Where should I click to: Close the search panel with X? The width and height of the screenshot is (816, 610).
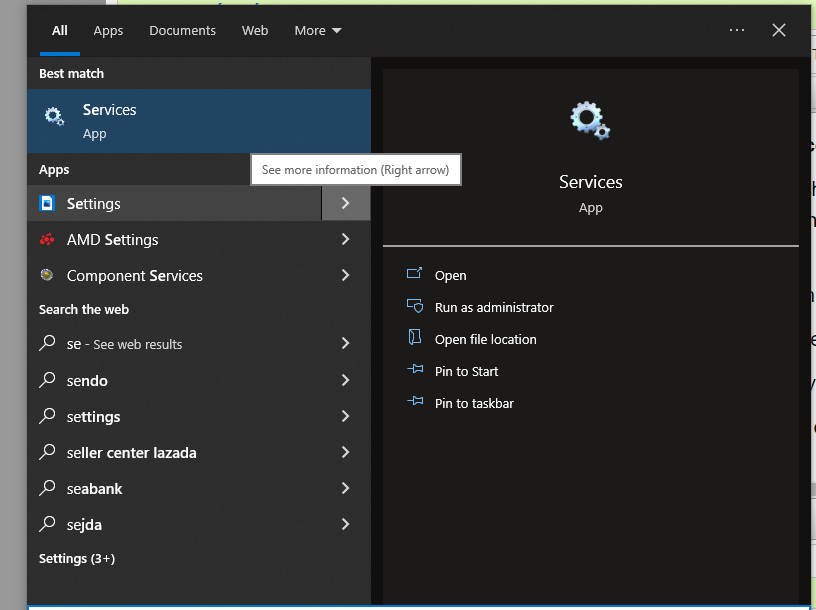tap(779, 30)
